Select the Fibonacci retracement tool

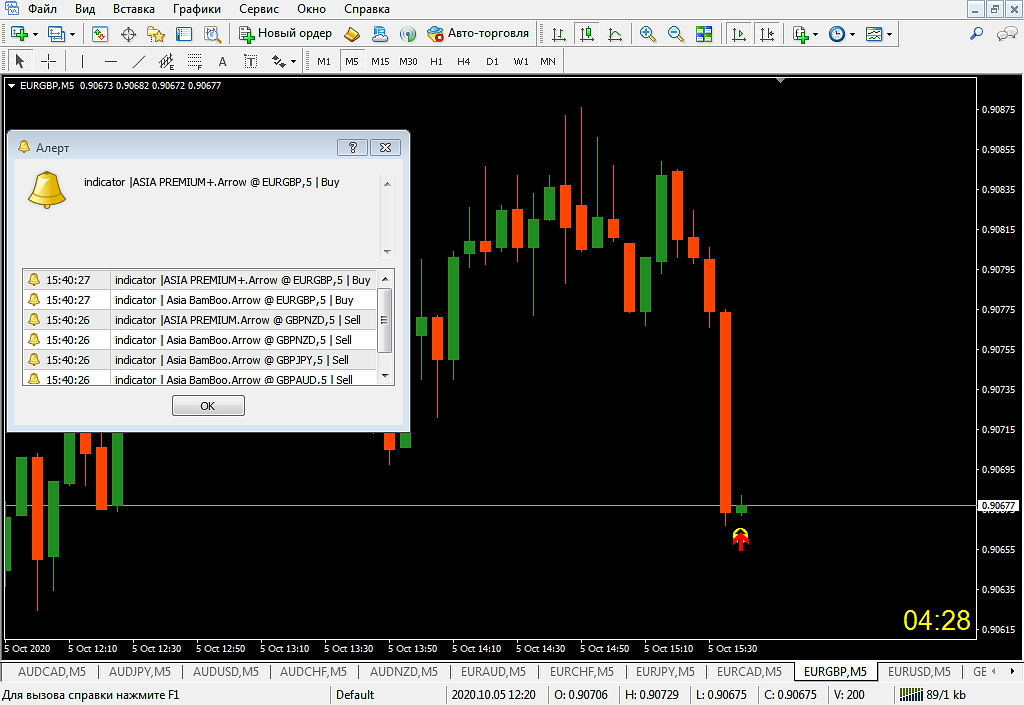195,61
